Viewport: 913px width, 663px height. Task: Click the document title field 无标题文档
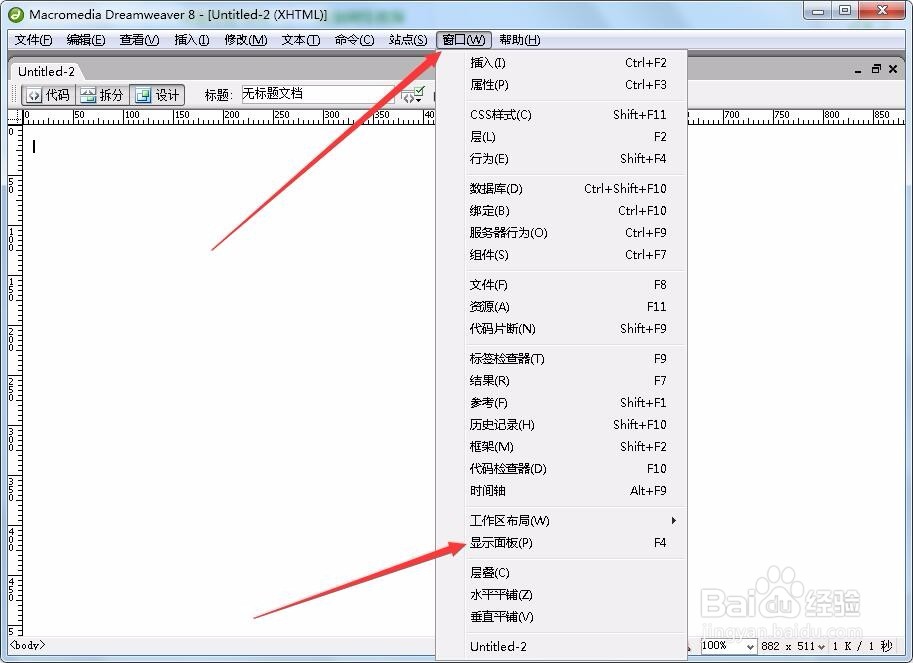point(318,94)
